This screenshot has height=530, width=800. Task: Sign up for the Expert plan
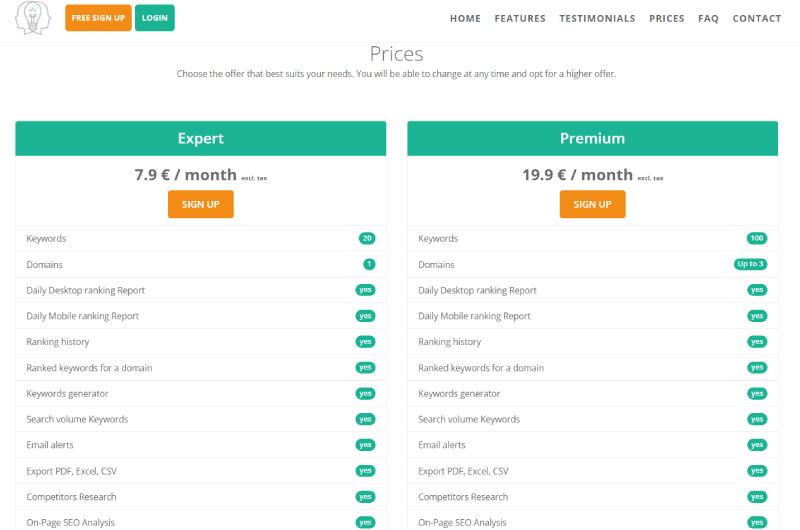tap(201, 204)
